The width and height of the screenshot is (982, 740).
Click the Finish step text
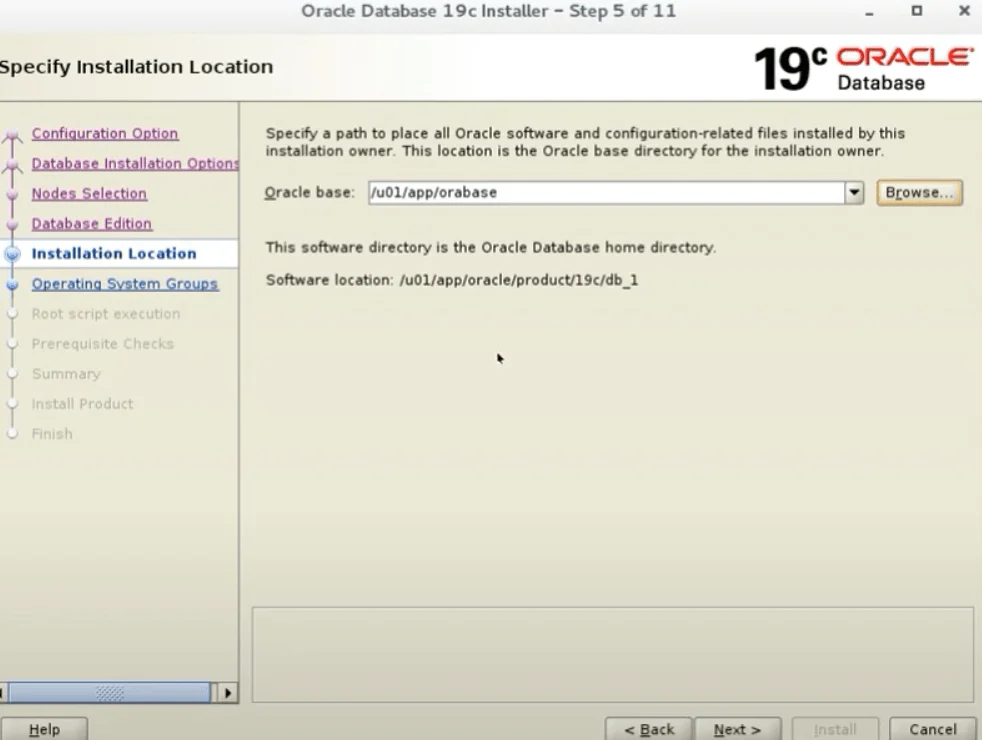click(52, 434)
